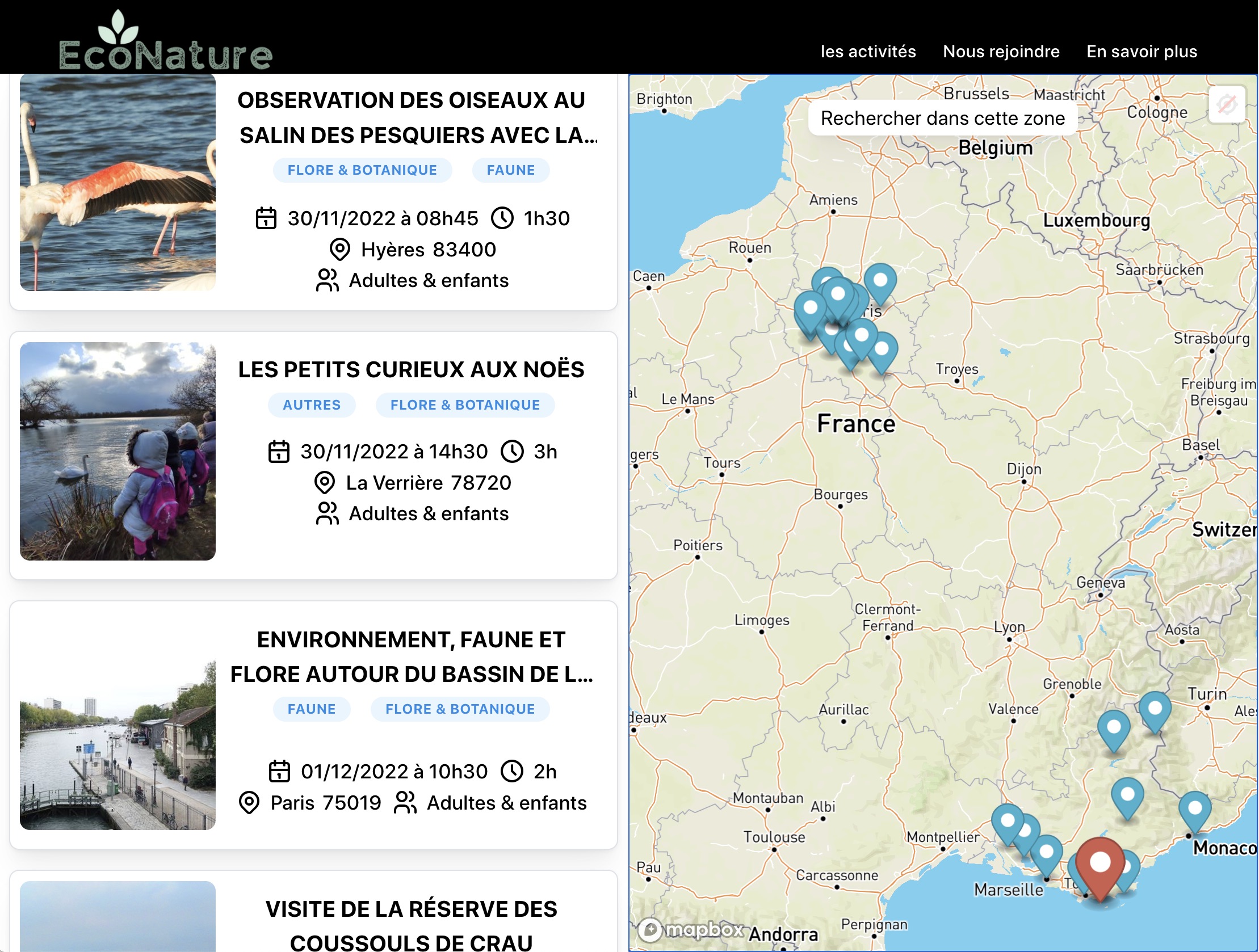1259x952 pixels.
Task: Click the map compass reset icon
Action: 1227,104
